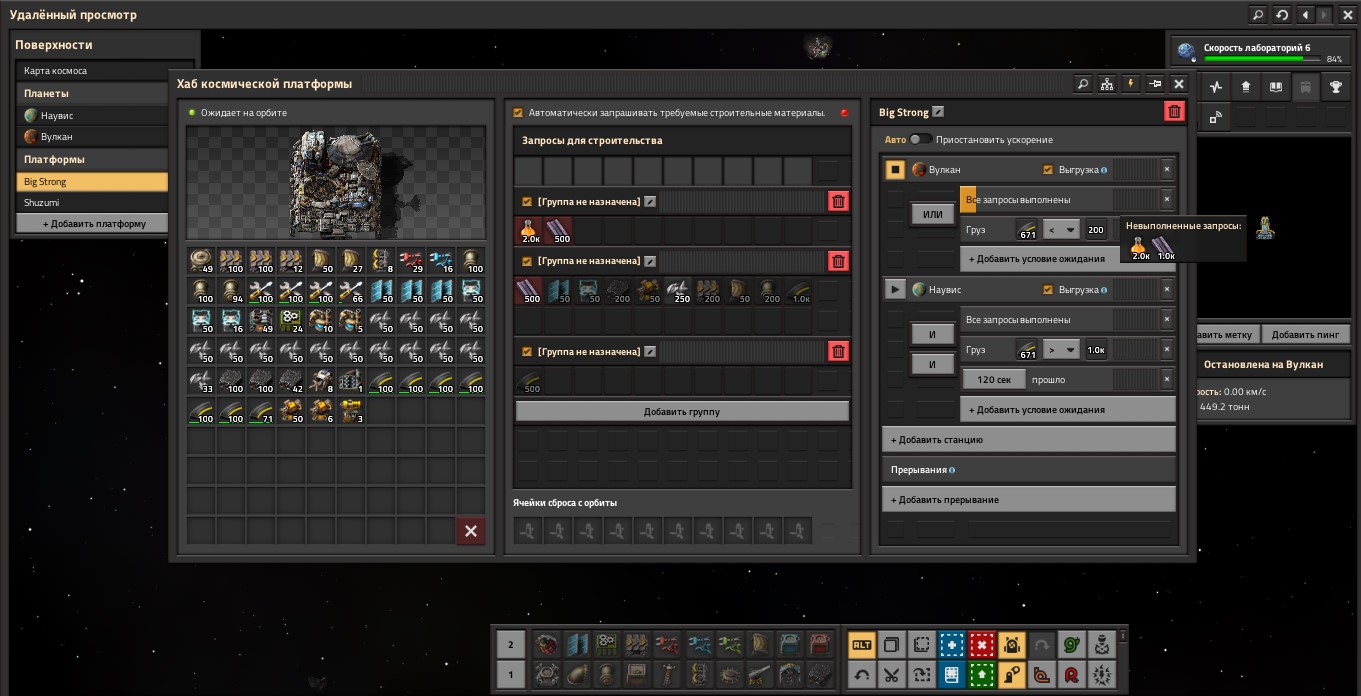Click the trophy achievements icon
The height and width of the screenshot is (696, 1361).
[x=1335, y=87]
